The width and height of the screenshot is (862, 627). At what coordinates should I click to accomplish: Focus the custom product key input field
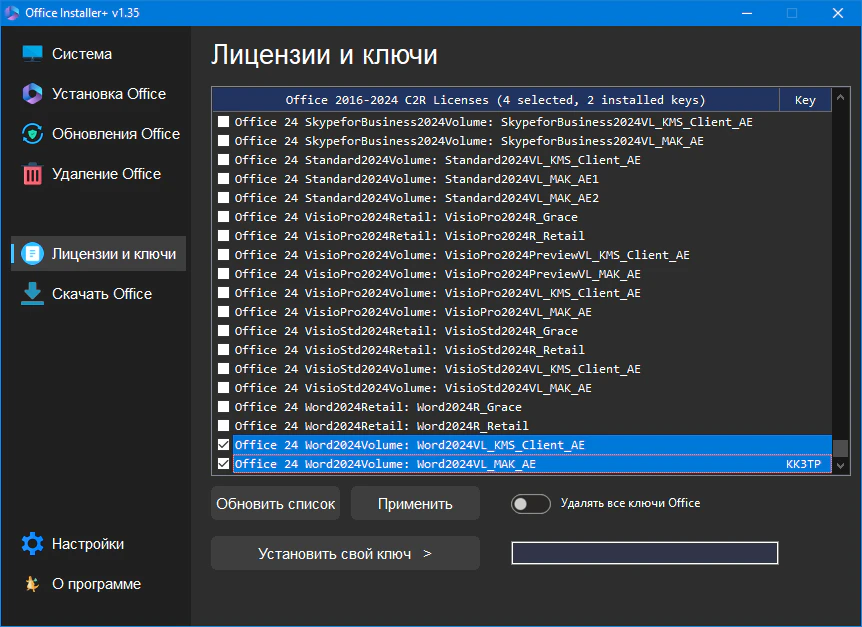pos(644,553)
